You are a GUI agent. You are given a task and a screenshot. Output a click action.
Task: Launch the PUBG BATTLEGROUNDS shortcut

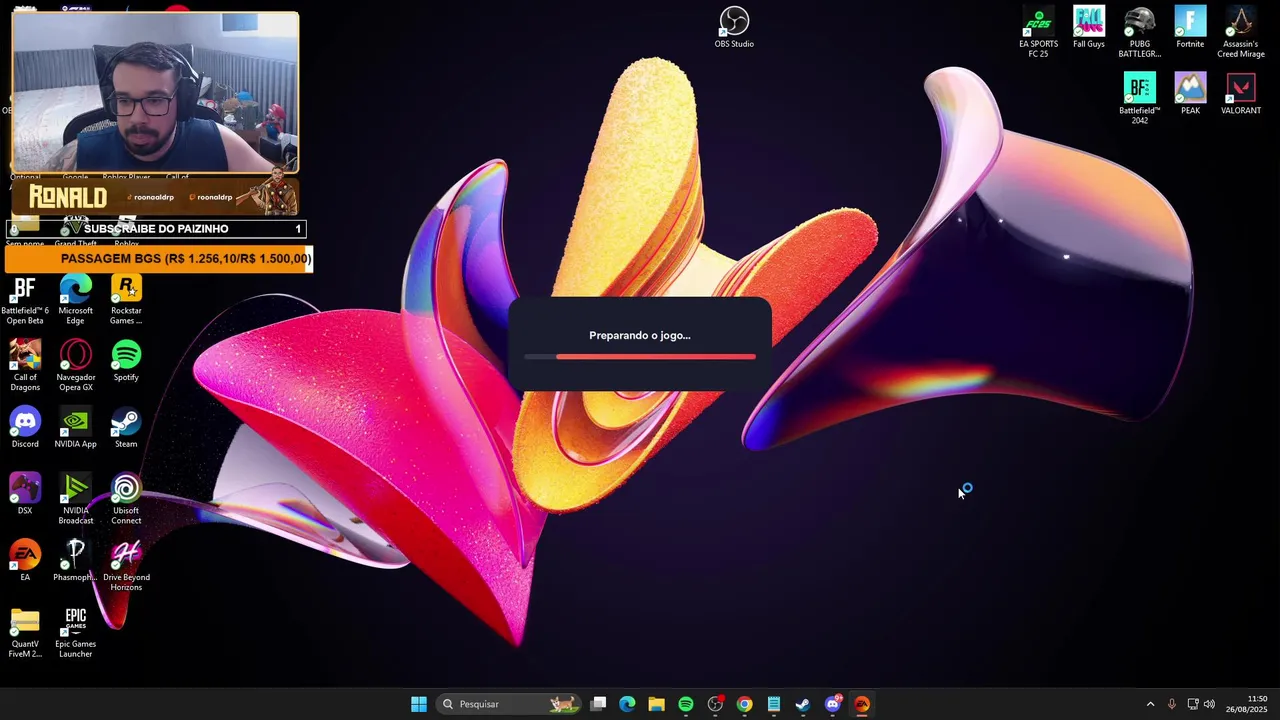tap(1139, 32)
